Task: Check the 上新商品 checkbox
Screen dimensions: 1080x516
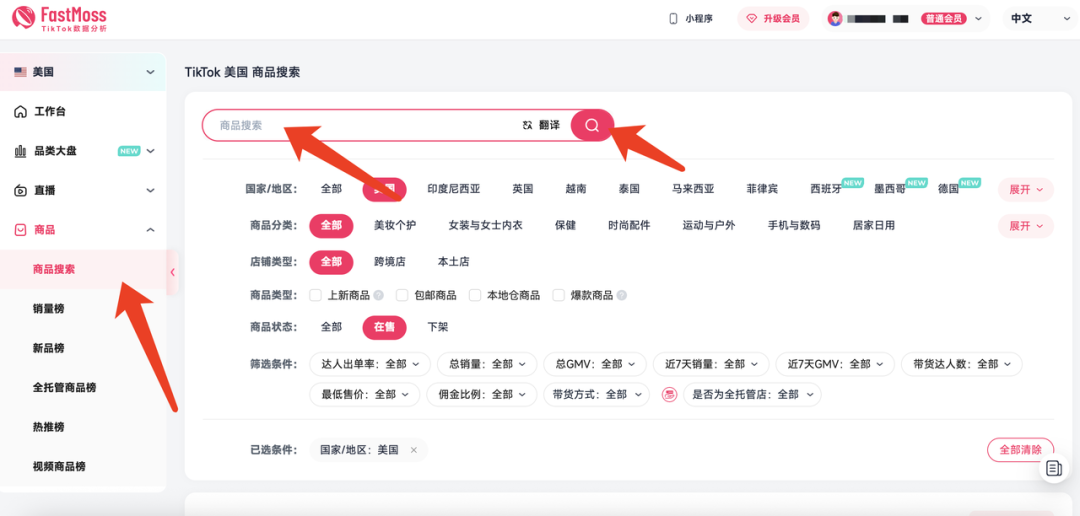Action: 315,295
